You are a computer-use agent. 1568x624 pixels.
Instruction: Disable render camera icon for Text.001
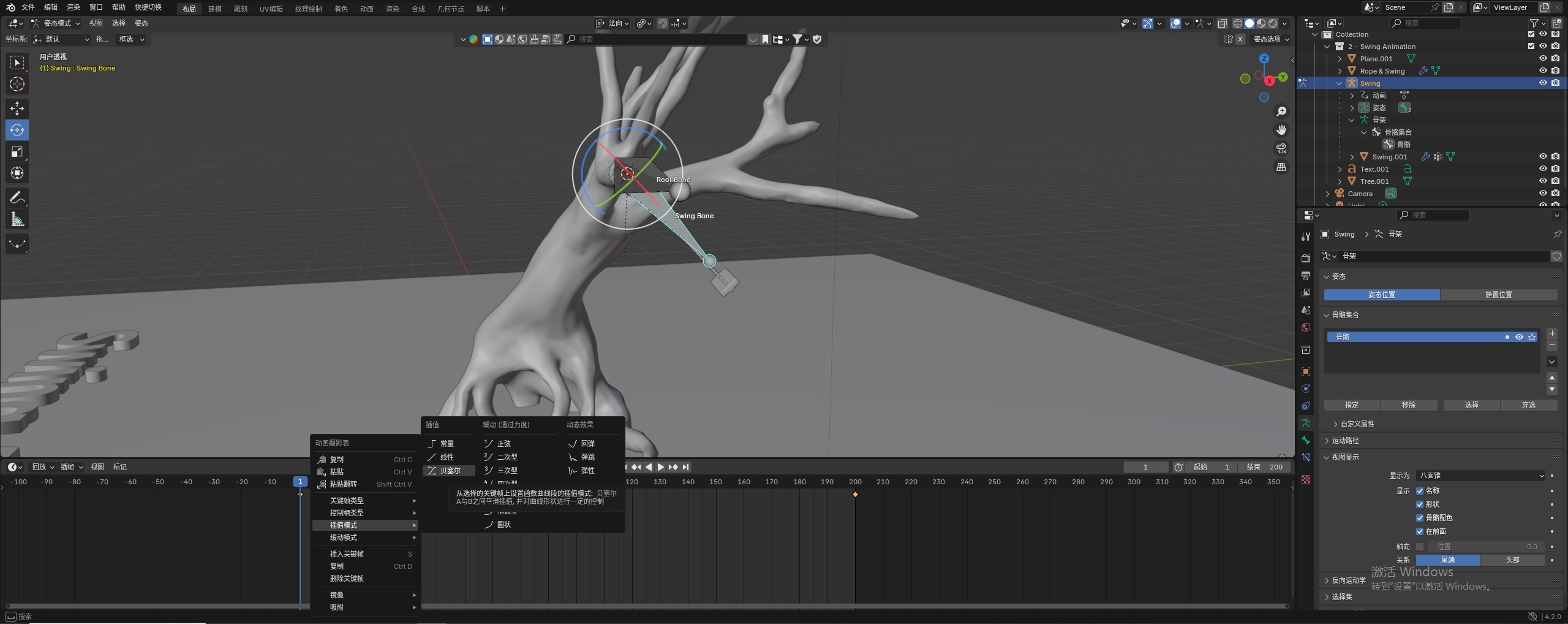click(x=1555, y=169)
